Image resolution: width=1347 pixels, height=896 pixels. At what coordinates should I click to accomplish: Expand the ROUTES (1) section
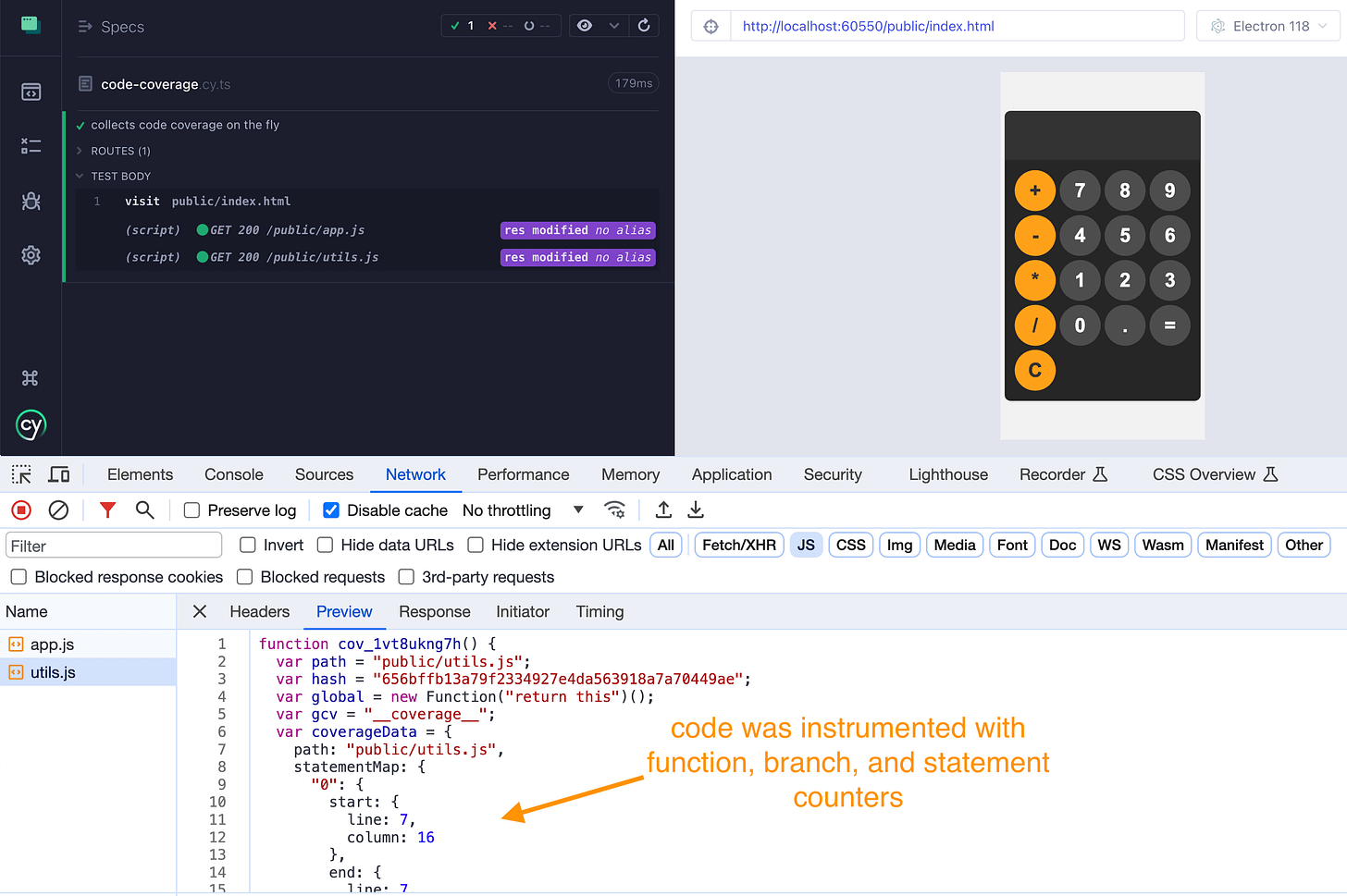[120, 151]
